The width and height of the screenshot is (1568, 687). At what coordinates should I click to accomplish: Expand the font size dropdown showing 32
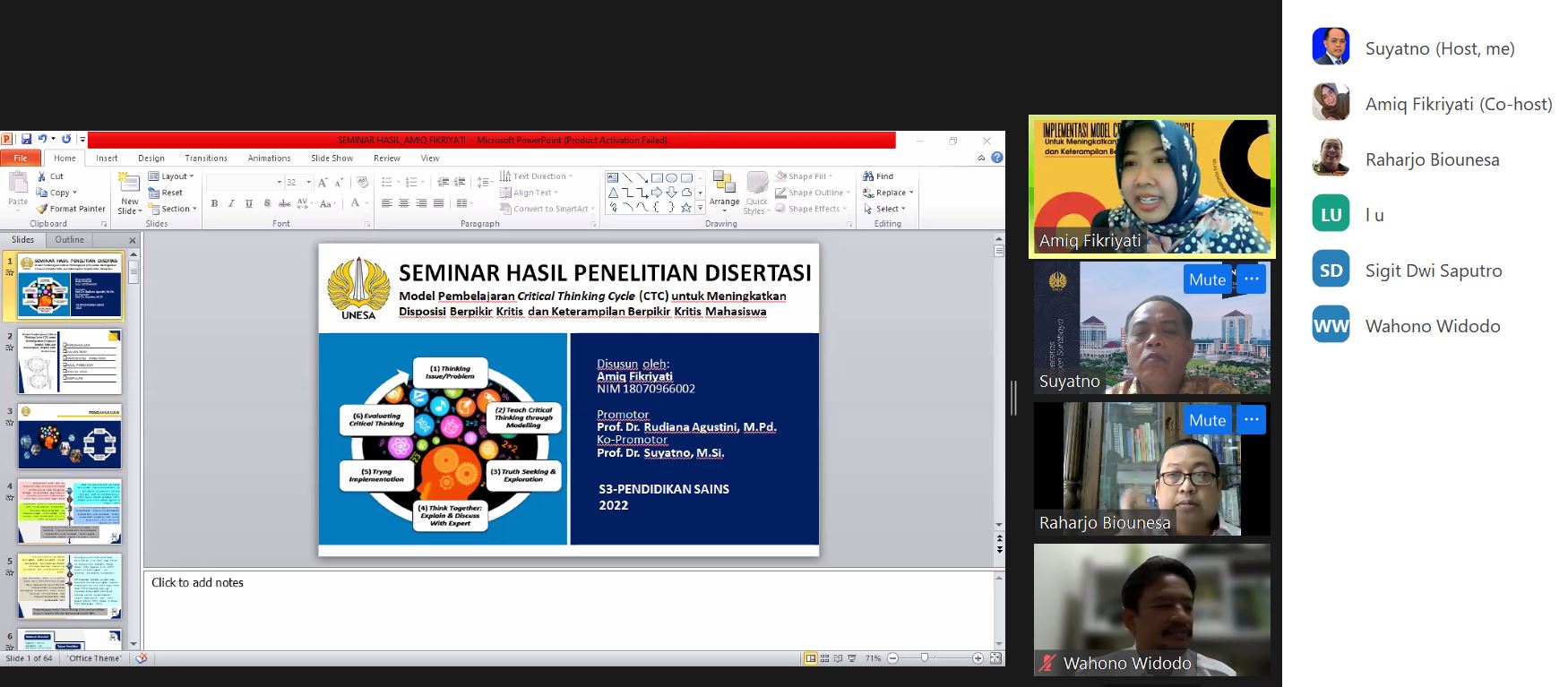(x=309, y=182)
